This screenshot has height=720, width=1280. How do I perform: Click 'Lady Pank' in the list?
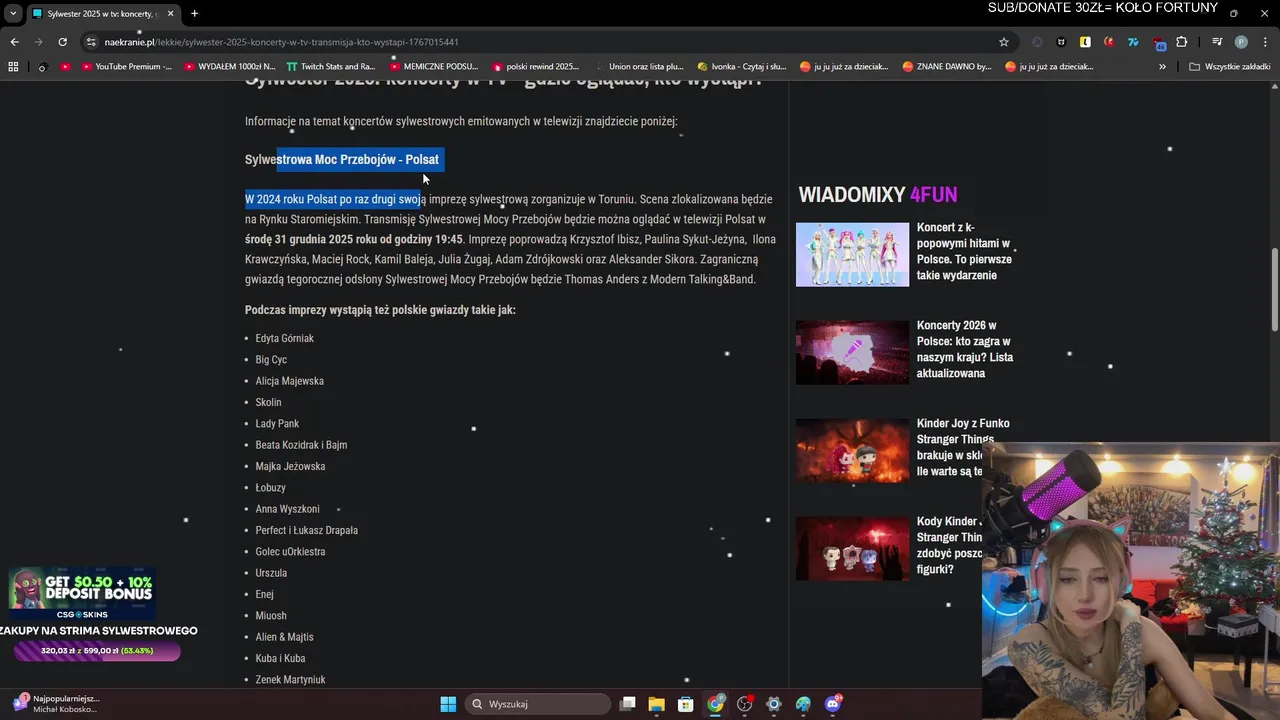click(x=277, y=423)
